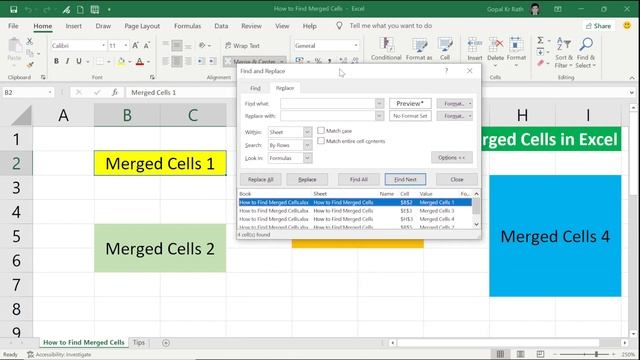The height and width of the screenshot is (360, 640).
Task: Switch to the Tips sheet tab
Action: [x=139, y=342]
